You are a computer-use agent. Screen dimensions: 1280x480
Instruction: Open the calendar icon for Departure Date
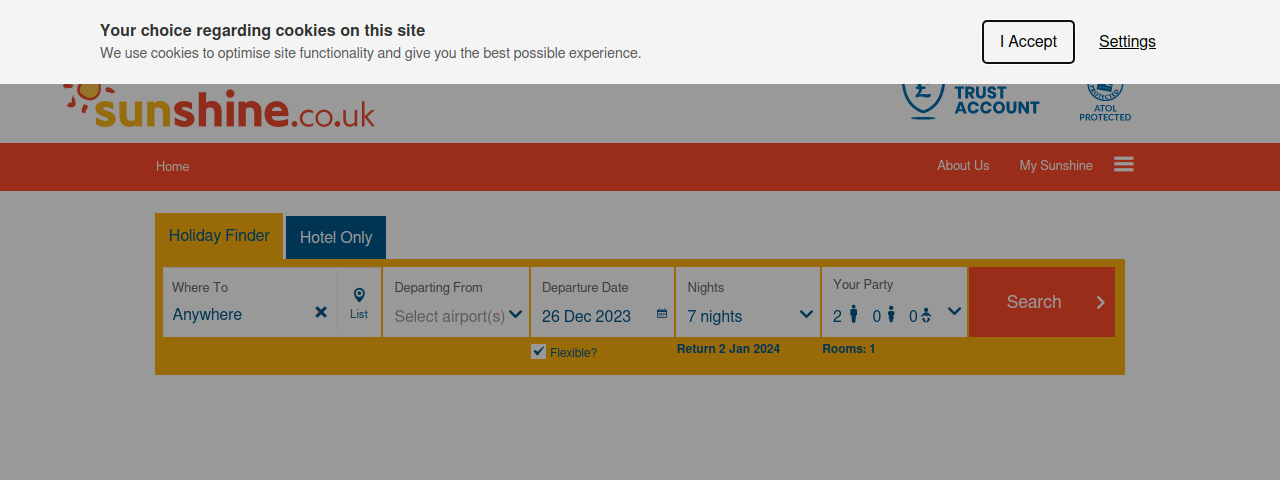(662, 314)
